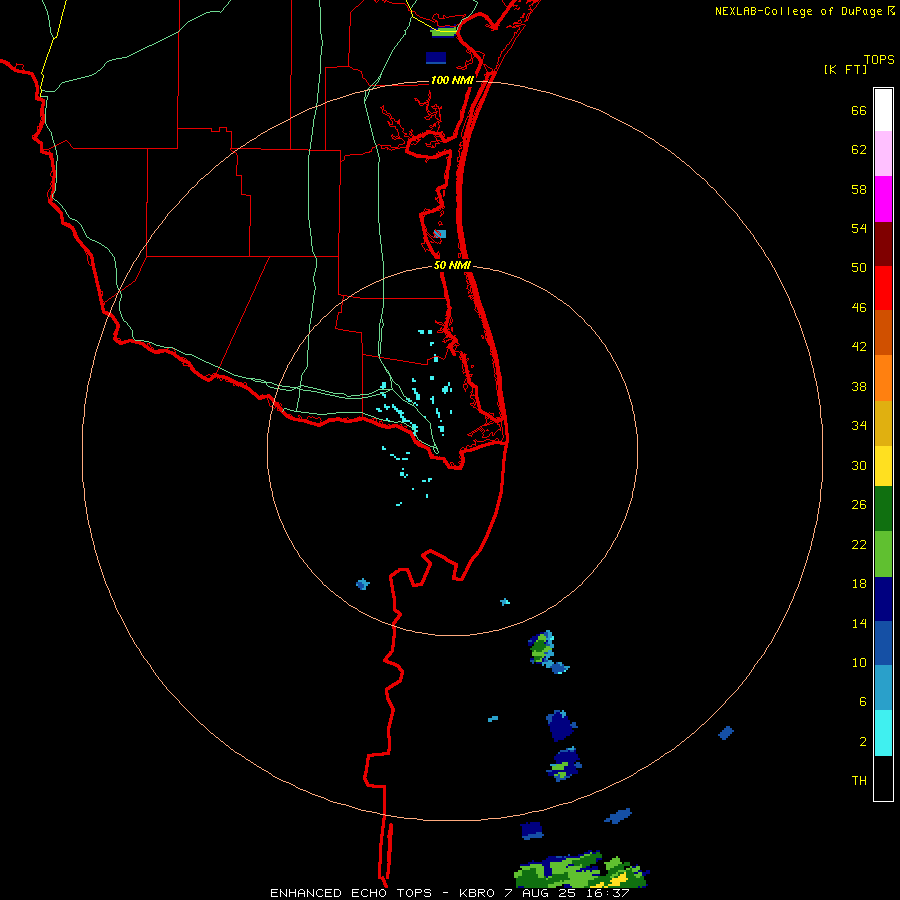Click the 22 legend value

coord(859,544)
